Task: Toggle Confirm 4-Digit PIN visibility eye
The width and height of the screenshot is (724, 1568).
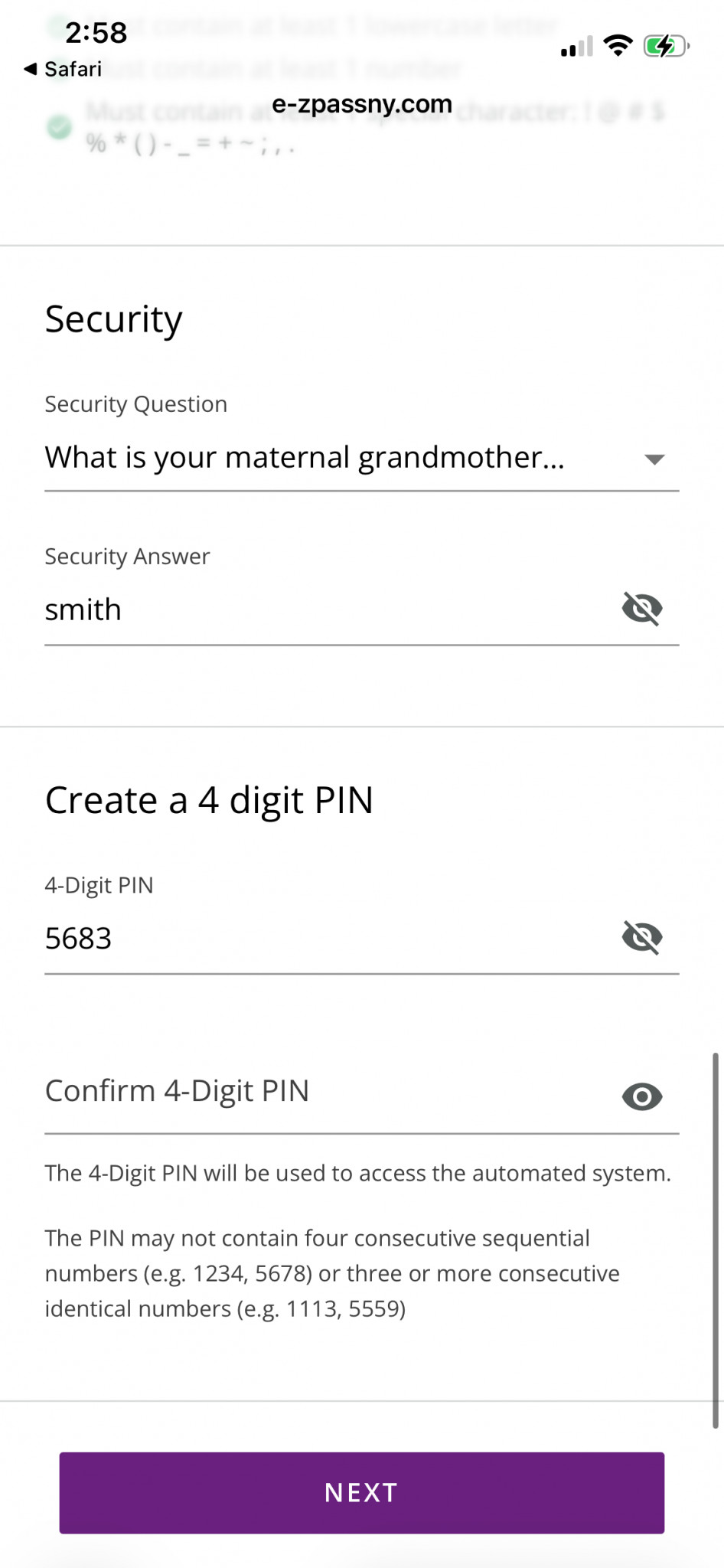Action: point(642,1097)
